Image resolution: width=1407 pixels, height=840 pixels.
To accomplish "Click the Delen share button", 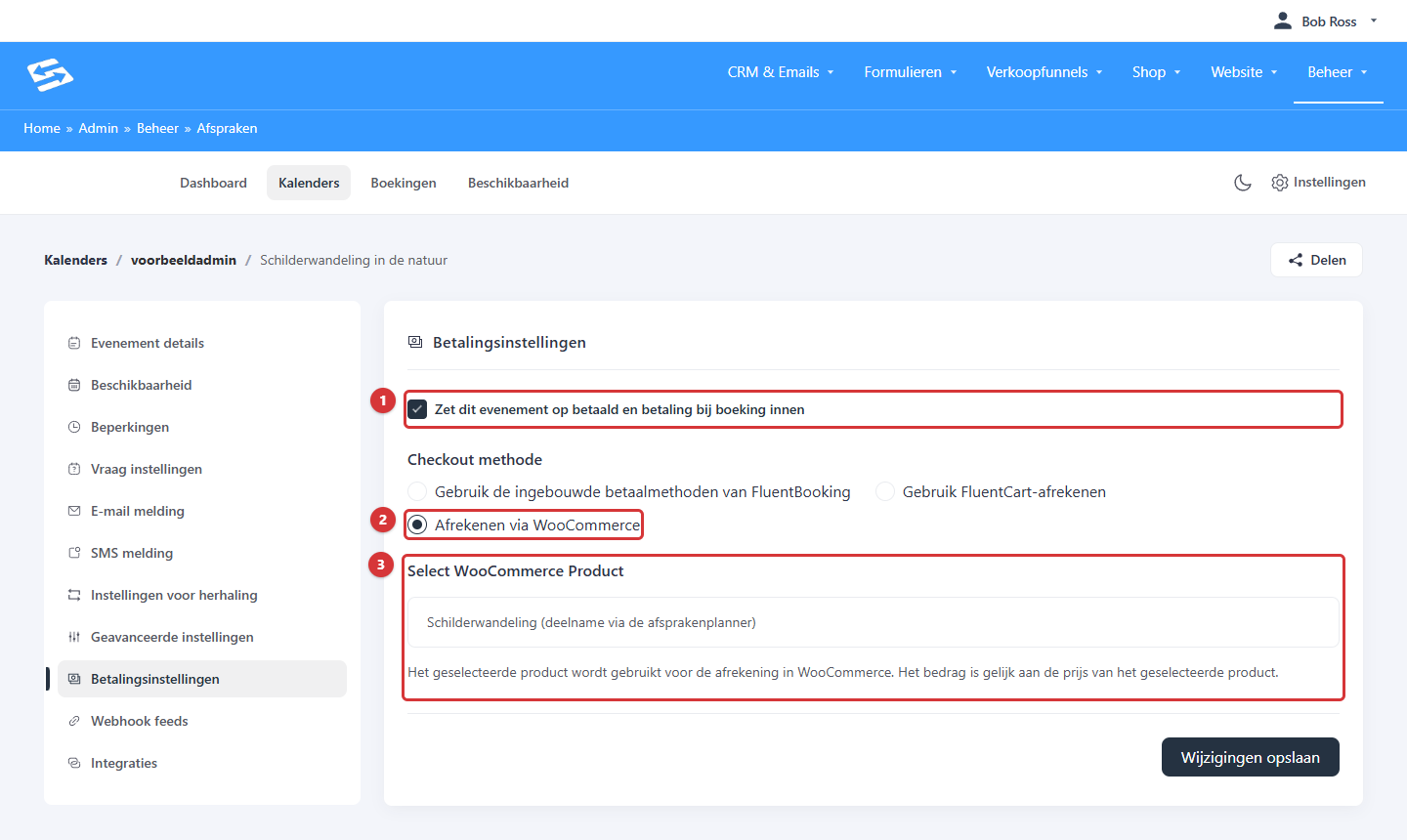I will click(1316, 260).
